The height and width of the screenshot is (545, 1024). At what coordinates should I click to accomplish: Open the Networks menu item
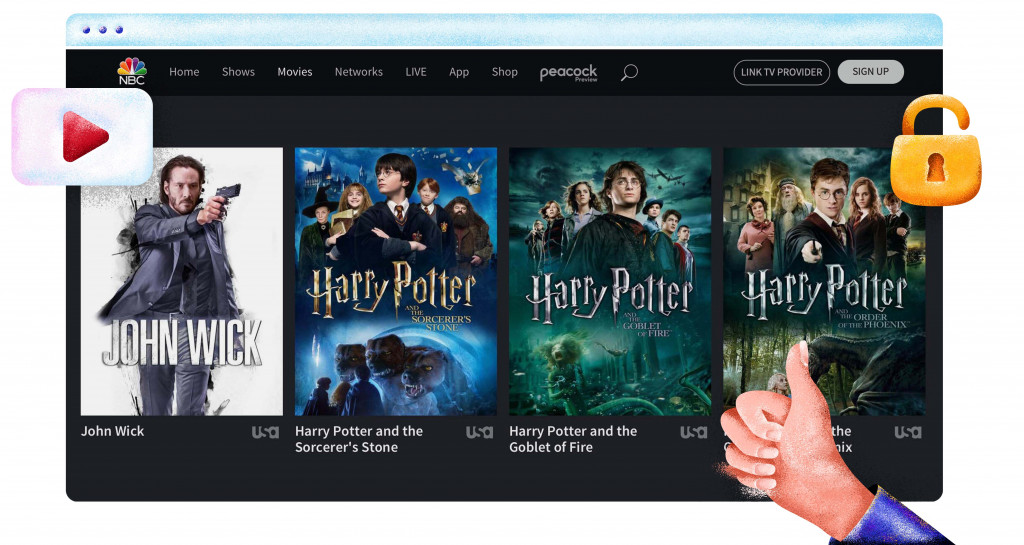359,72
